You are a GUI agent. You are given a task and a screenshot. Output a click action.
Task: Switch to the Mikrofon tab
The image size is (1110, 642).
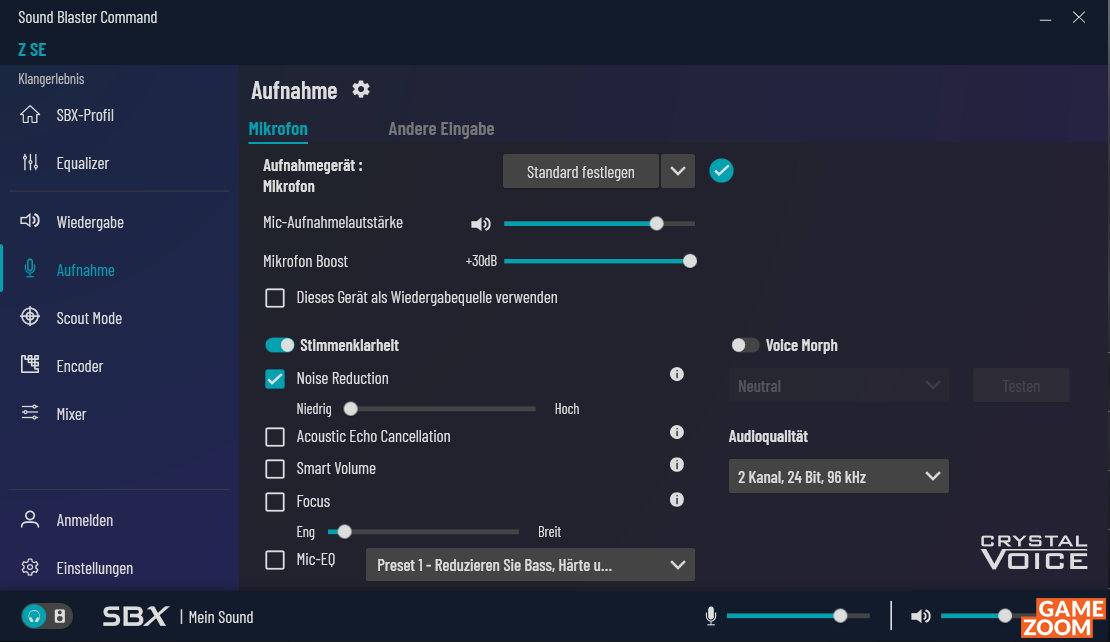pos(278,129)
